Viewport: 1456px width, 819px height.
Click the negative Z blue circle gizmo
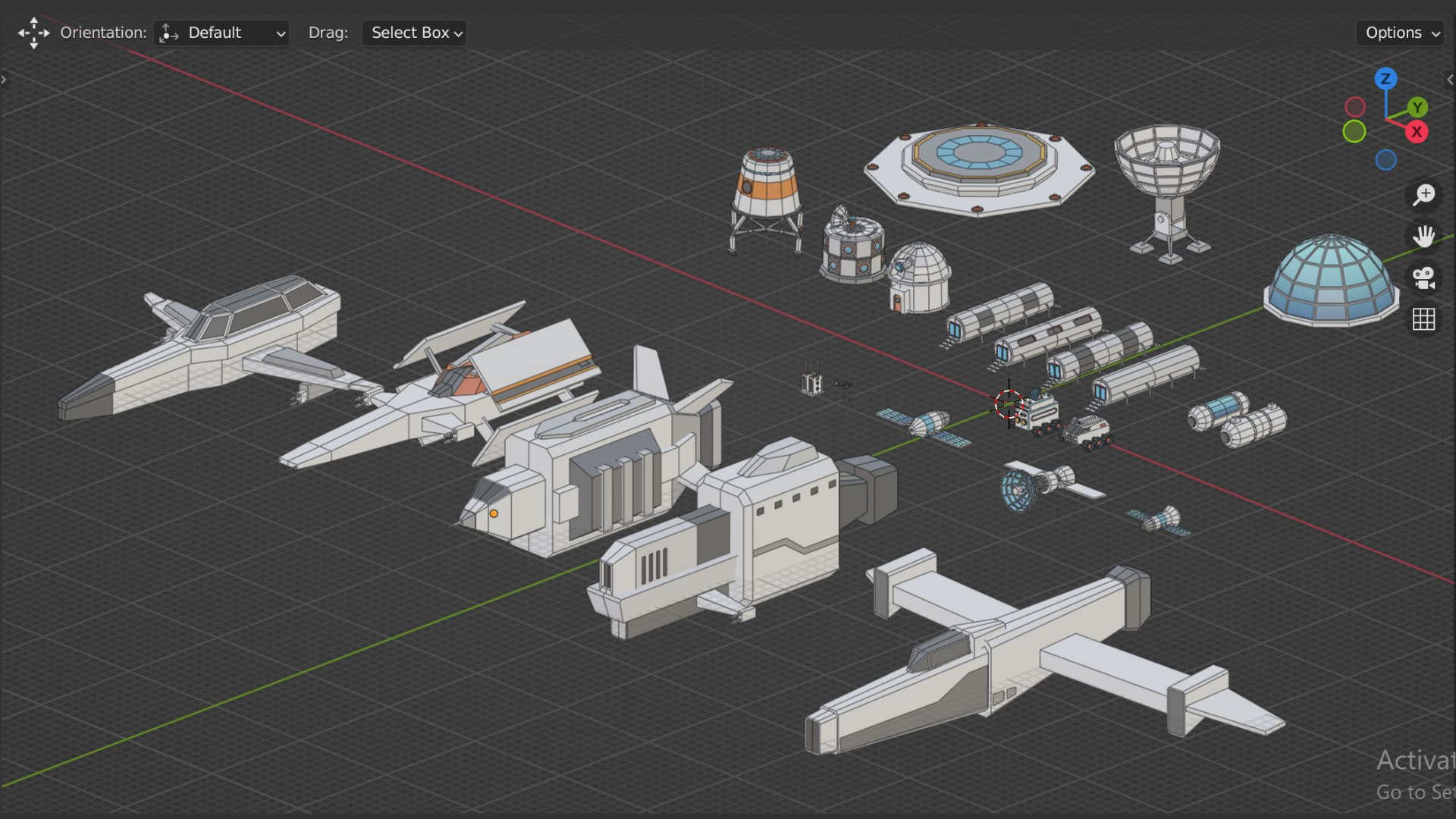(x=1385, y=160)
